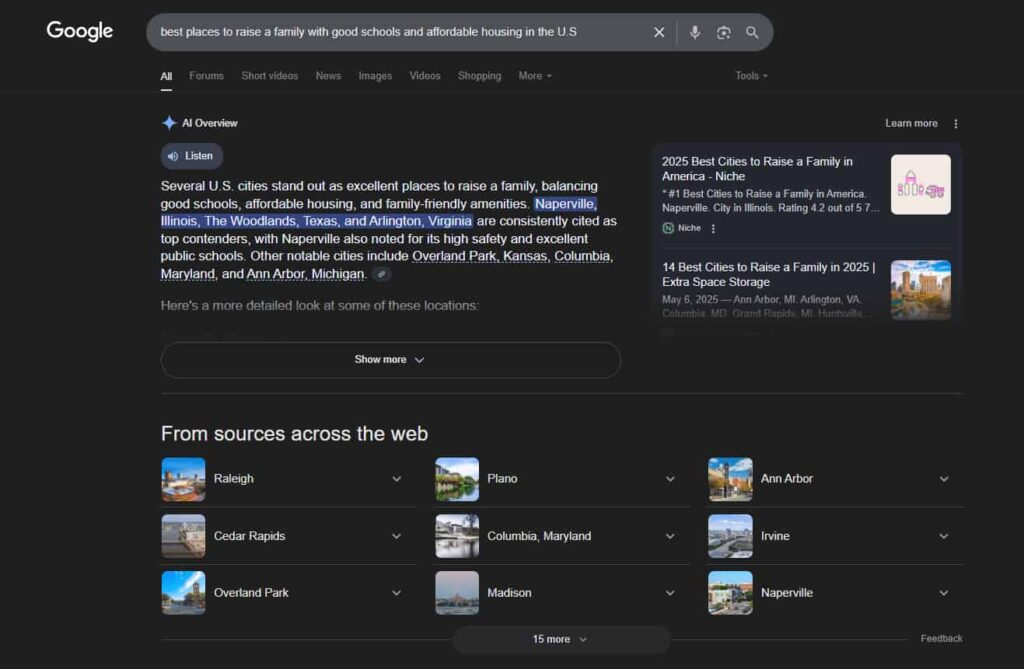This screenshot has height=669, width=1024.
Task: Click the Madison city name
Action: pos(509,593)
